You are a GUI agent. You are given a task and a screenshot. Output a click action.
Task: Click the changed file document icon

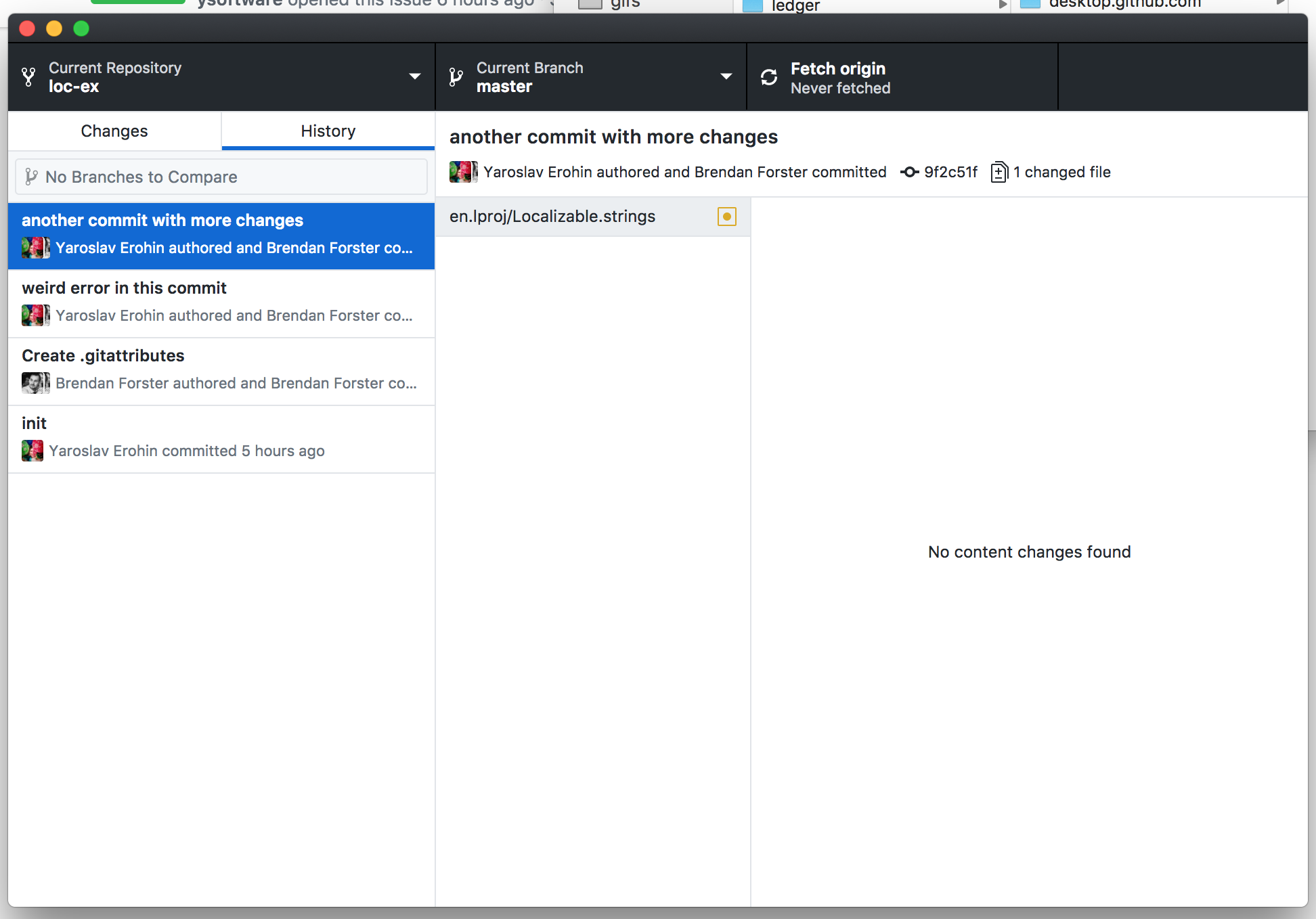(1001, 173)
